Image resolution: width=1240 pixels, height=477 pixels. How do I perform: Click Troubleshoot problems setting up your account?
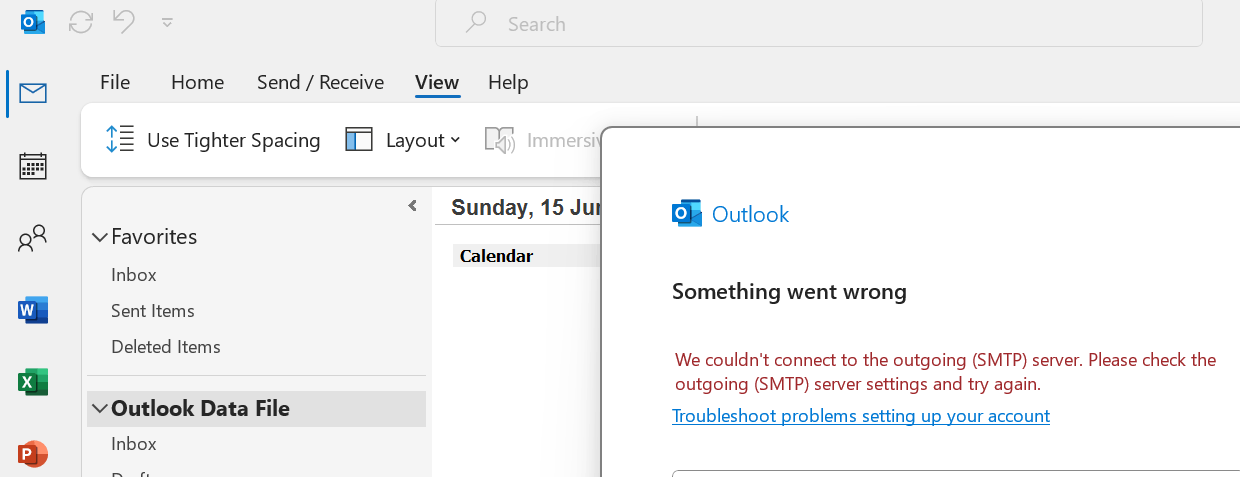860,416
